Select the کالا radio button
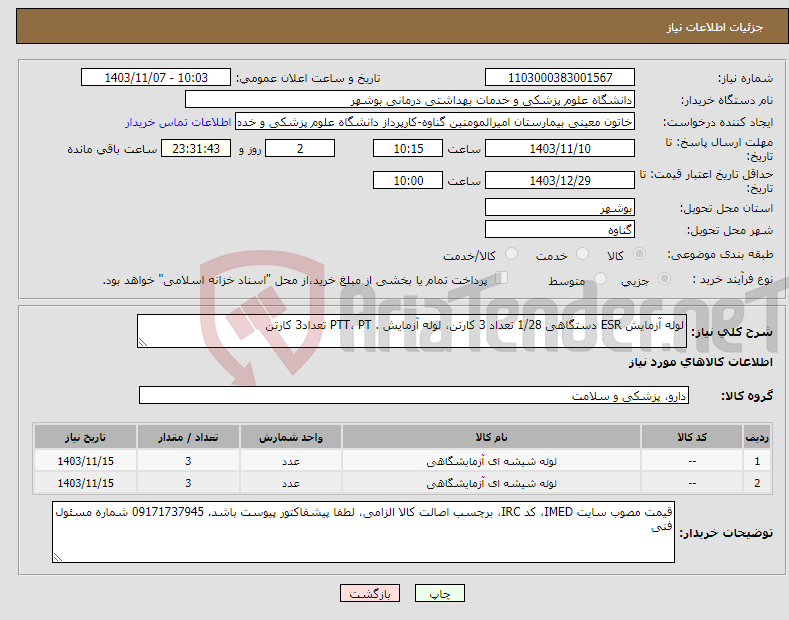Screen dimensions: 789x620 [639, 254]
